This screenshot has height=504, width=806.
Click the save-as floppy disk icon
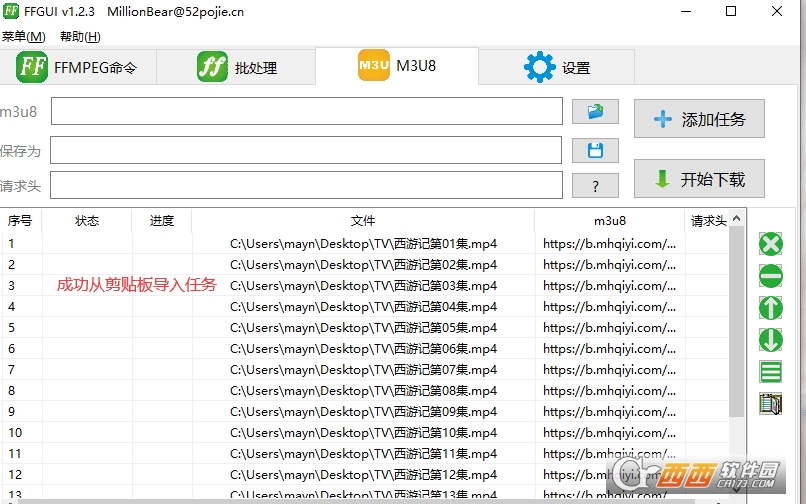coord(595,150)
